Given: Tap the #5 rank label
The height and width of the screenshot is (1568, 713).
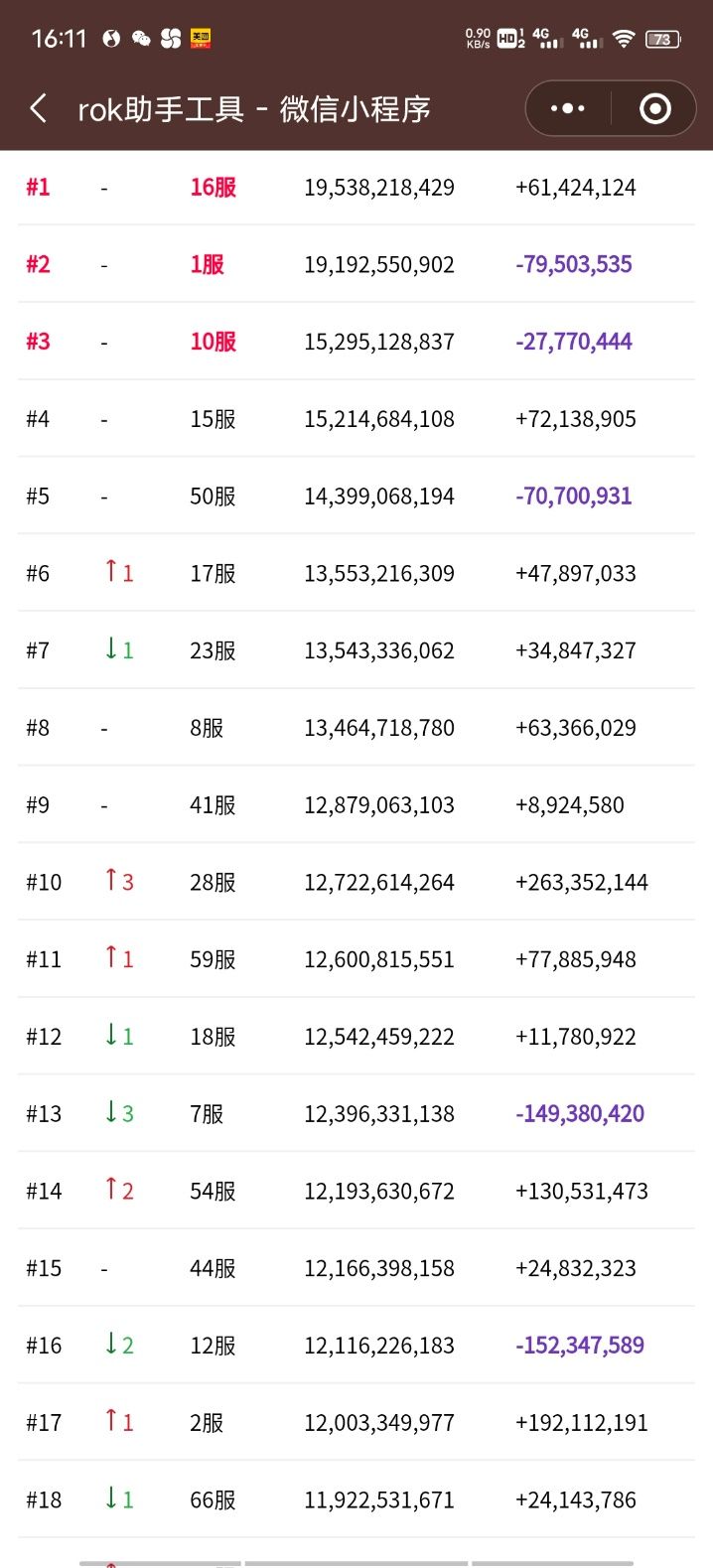Looking at the screenshot, I should (x=38, y=497).
